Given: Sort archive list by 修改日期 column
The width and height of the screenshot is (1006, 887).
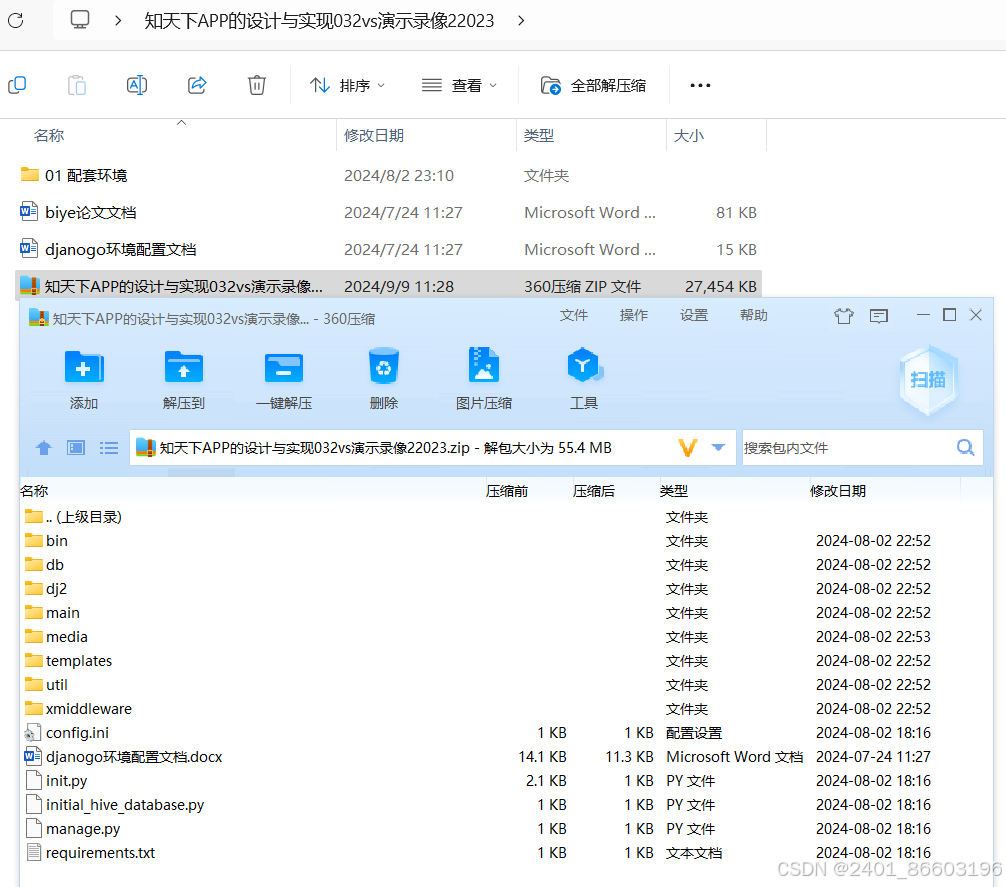Looking at the screenshot, I should pyautogui.click(x=837, y=491).
